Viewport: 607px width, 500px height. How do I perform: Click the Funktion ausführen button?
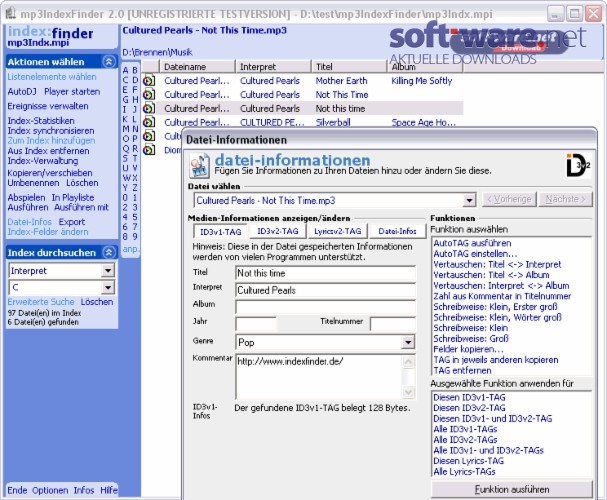coord(512,489)
